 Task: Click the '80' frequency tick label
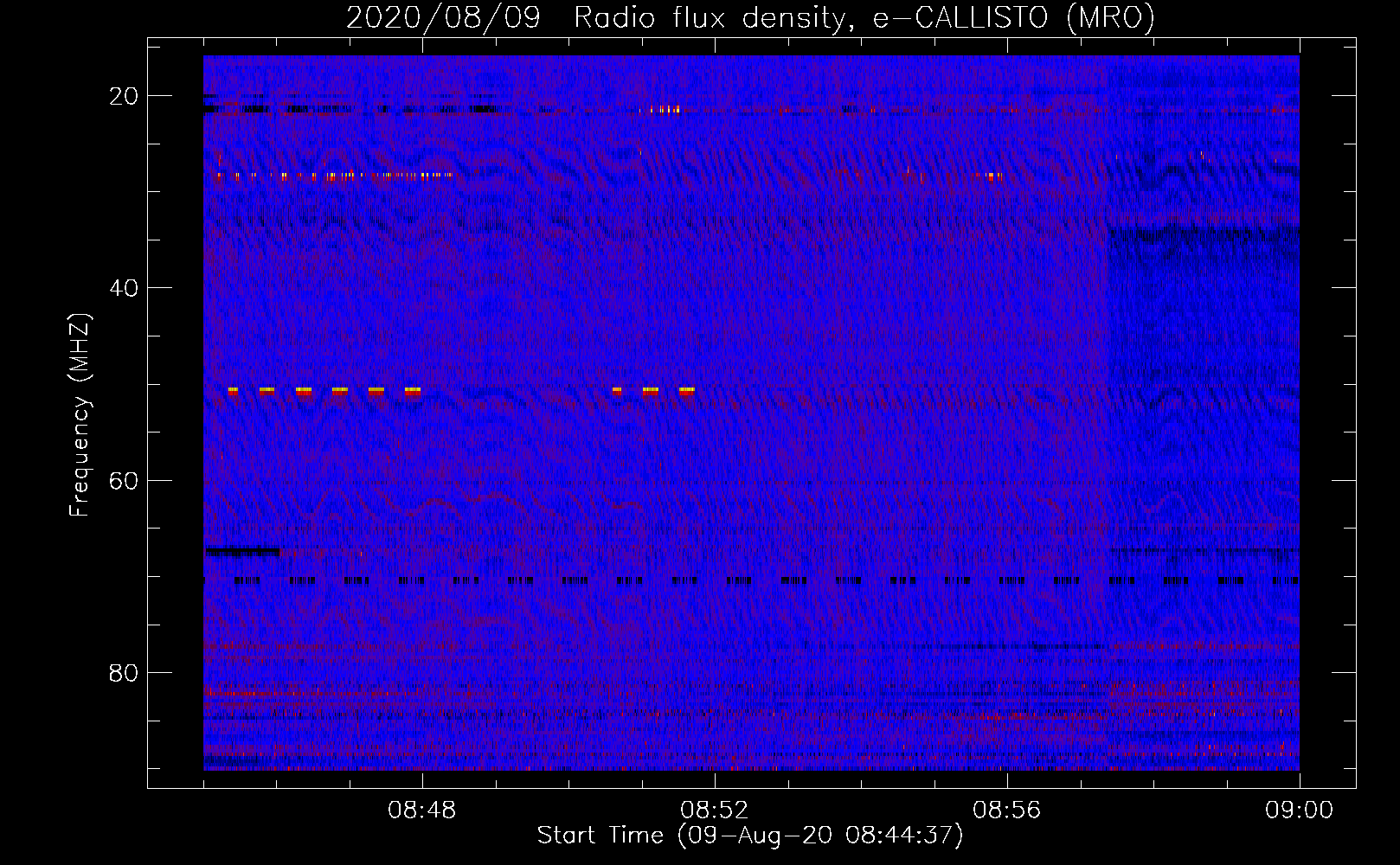(124, 673)
